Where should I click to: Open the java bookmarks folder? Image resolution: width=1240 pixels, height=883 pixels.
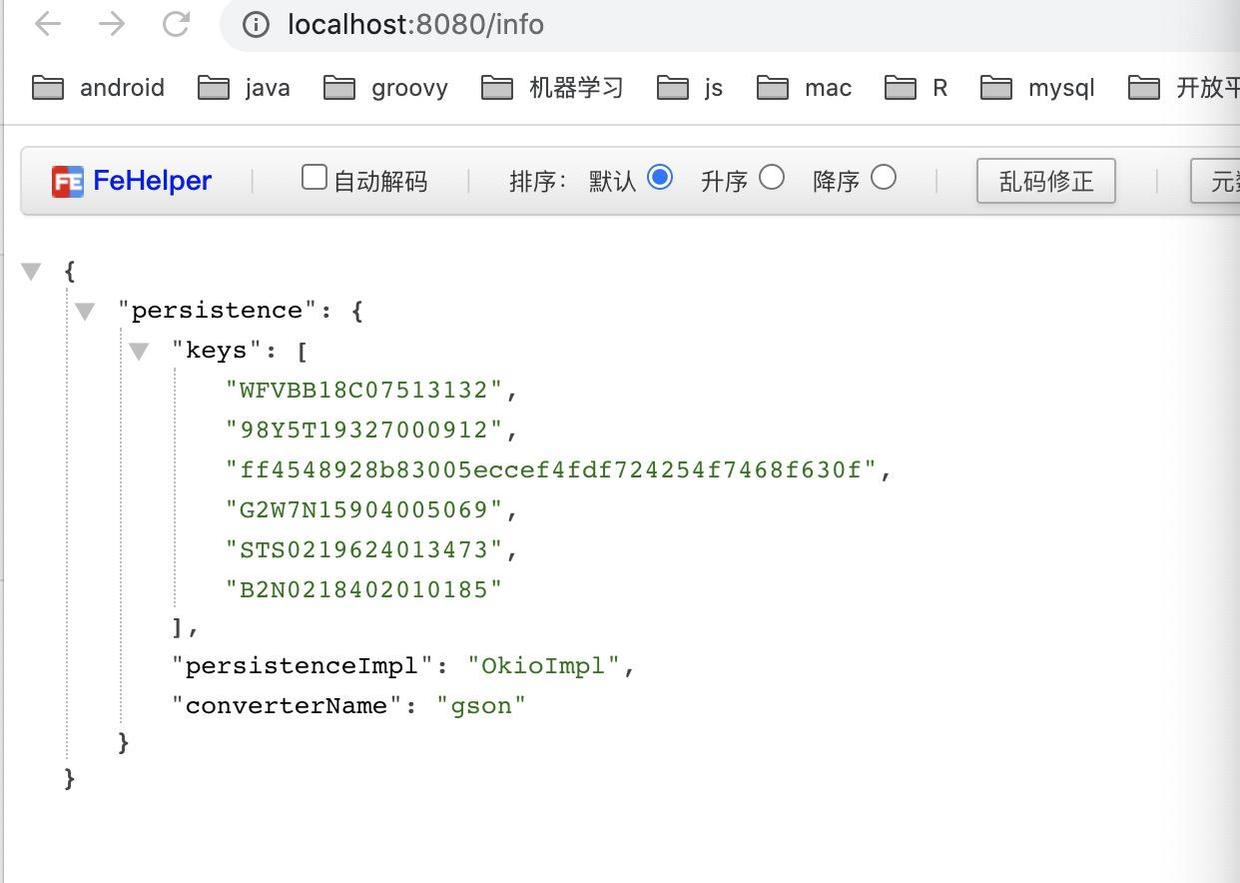(x=244, y=88)
